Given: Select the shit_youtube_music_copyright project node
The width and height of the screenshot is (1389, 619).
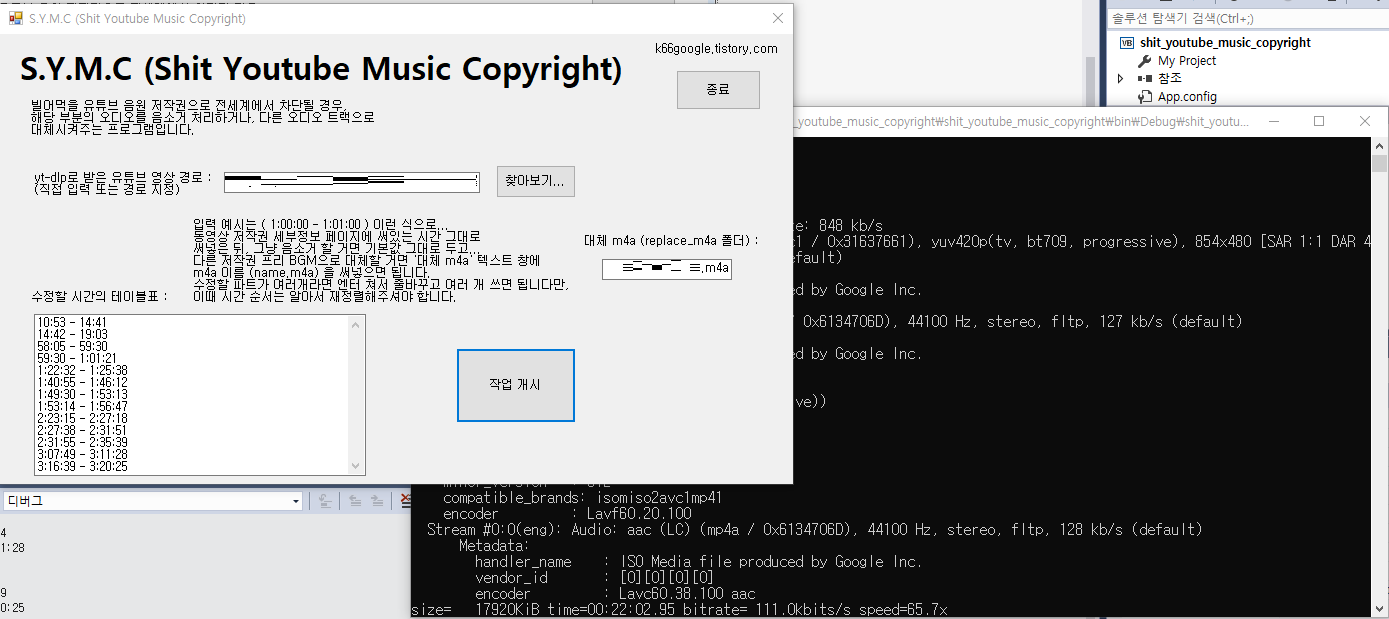Looking at the screenshot, I should tap(1225, 43).
